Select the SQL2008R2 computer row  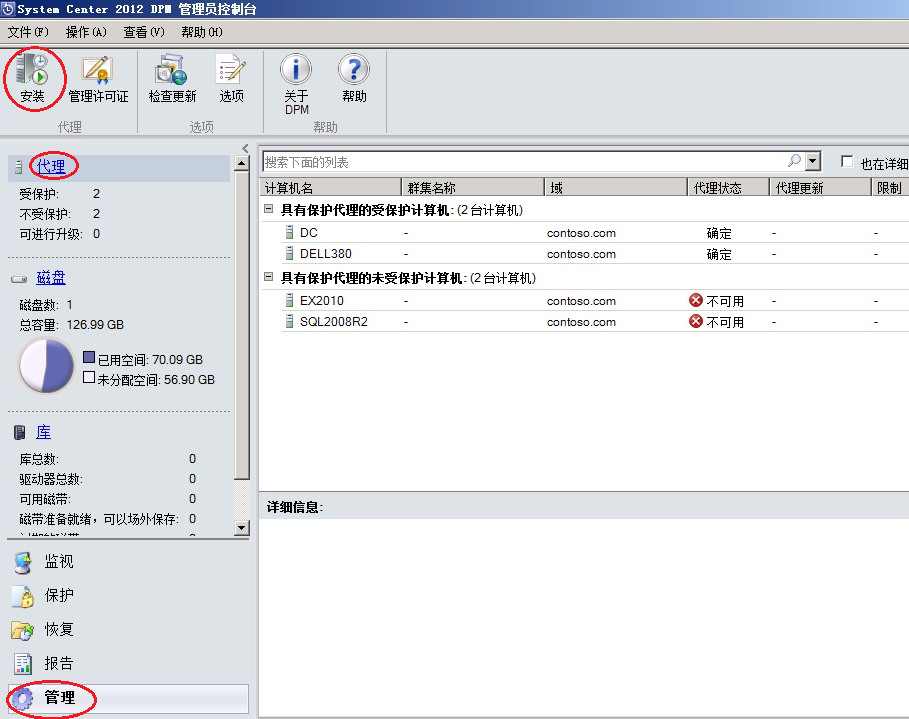coord(595,321)
